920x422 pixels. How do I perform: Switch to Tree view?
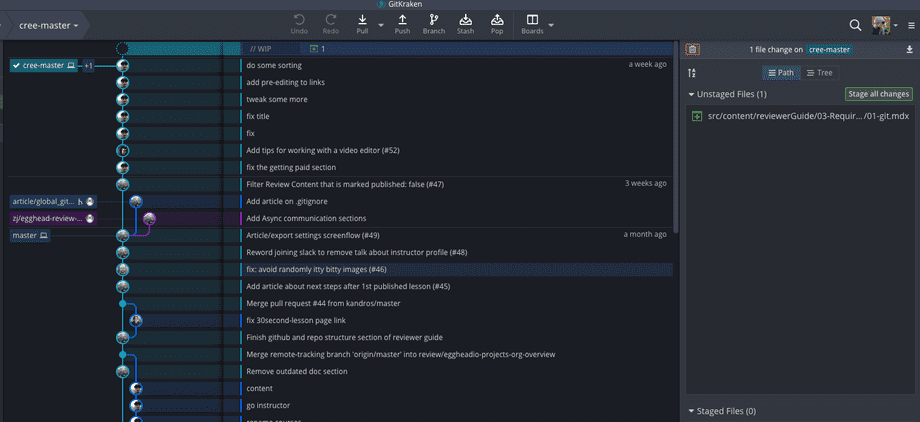[x=819, y=73]
